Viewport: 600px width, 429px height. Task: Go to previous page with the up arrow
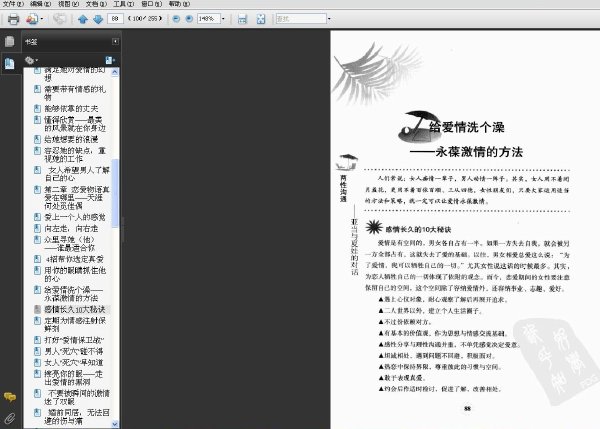pos(83,19)
